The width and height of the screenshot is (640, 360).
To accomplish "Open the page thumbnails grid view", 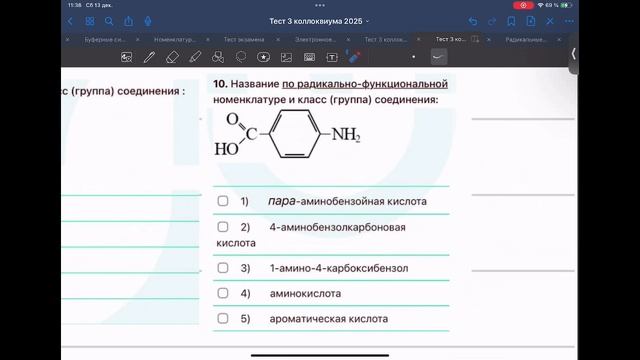I will click(89, 21).
